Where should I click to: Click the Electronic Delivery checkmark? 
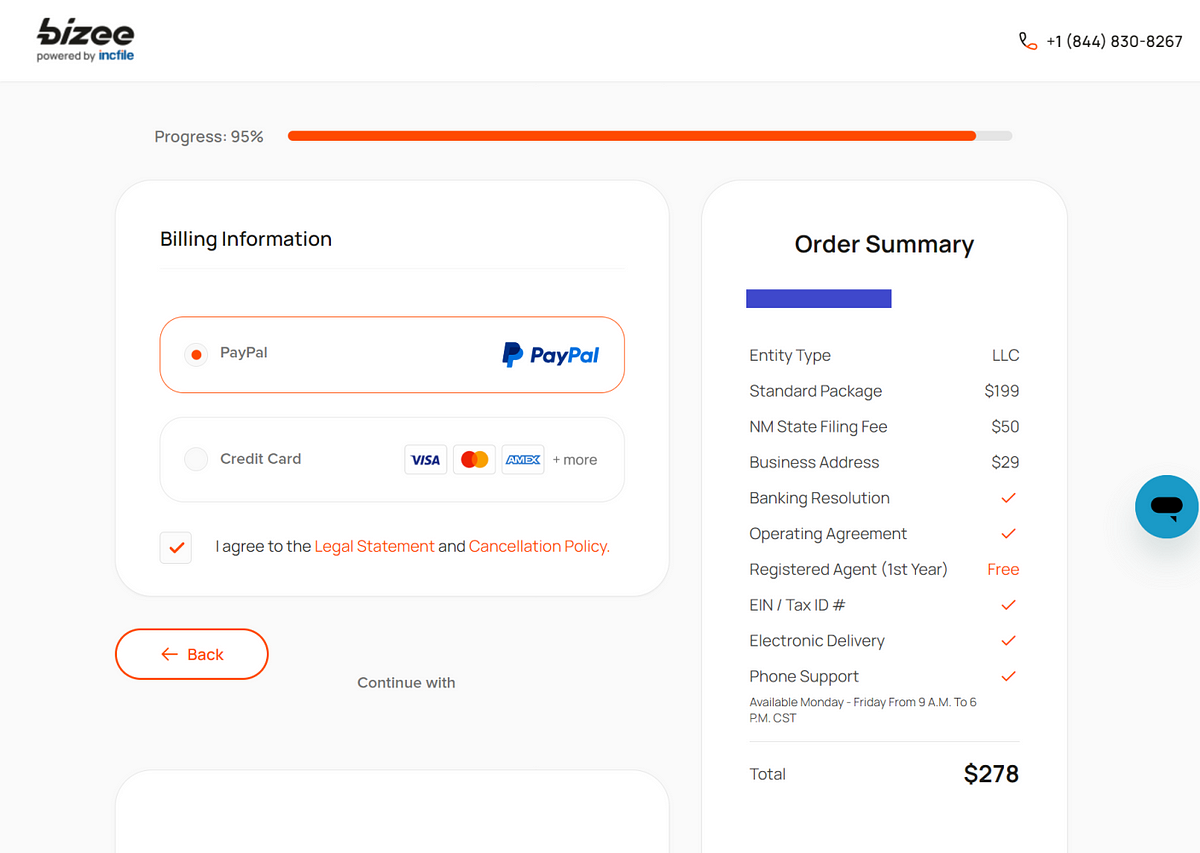coord(1008,641)
